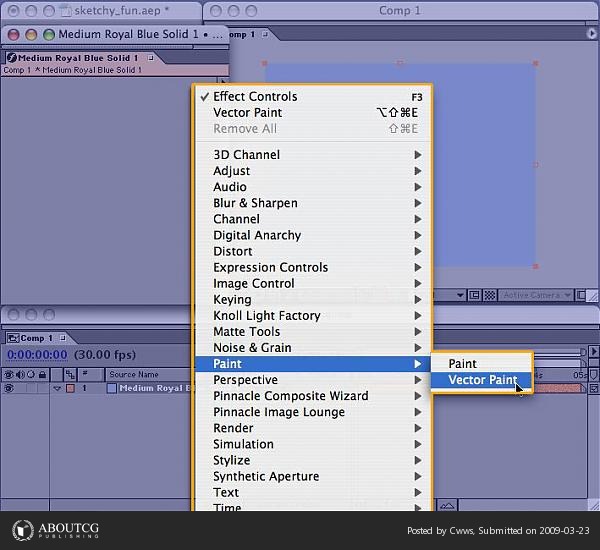Select the highlighted Paint category menu item
The image size is (600, 550).
(x=313, y=364)
